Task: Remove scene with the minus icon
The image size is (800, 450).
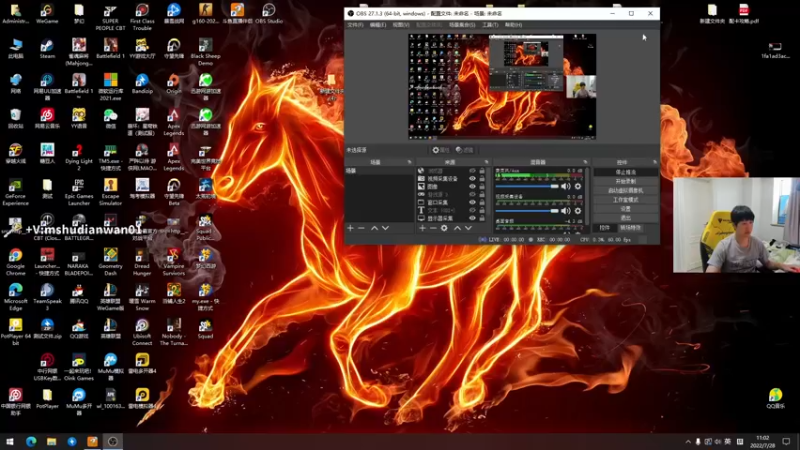Action: 361,228
